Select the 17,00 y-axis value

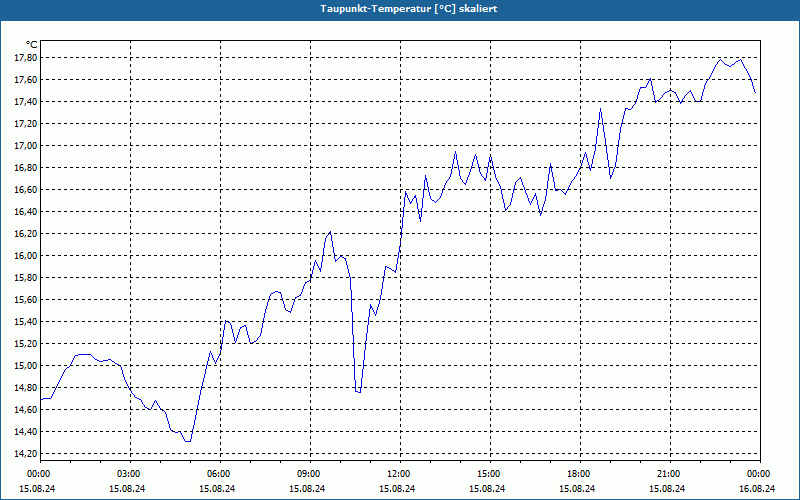pyautogui.click(x=25, y=146)
